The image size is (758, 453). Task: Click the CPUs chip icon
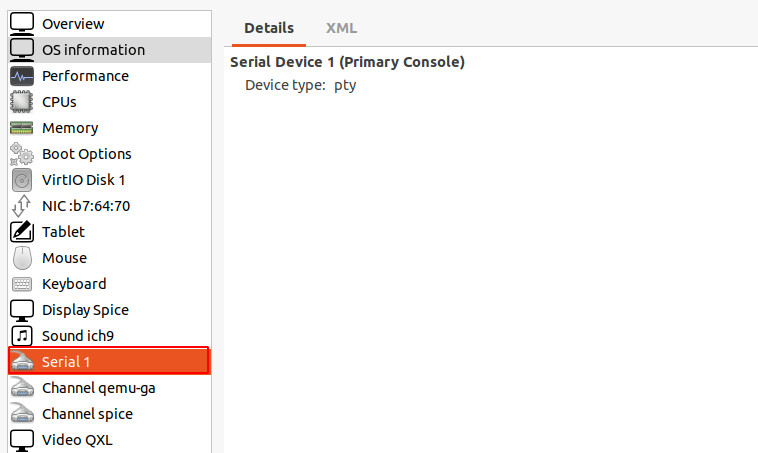click(22, 102)
